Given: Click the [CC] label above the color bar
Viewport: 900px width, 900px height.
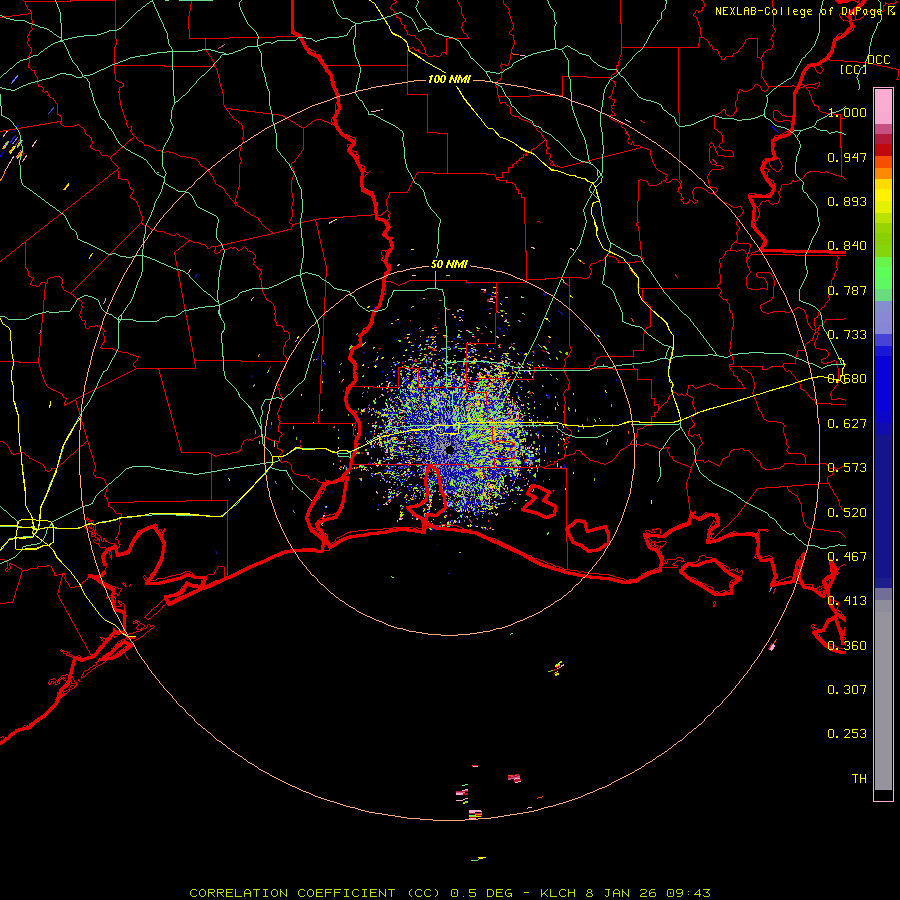Looking at the screenshot, I should tap(854, 69).
